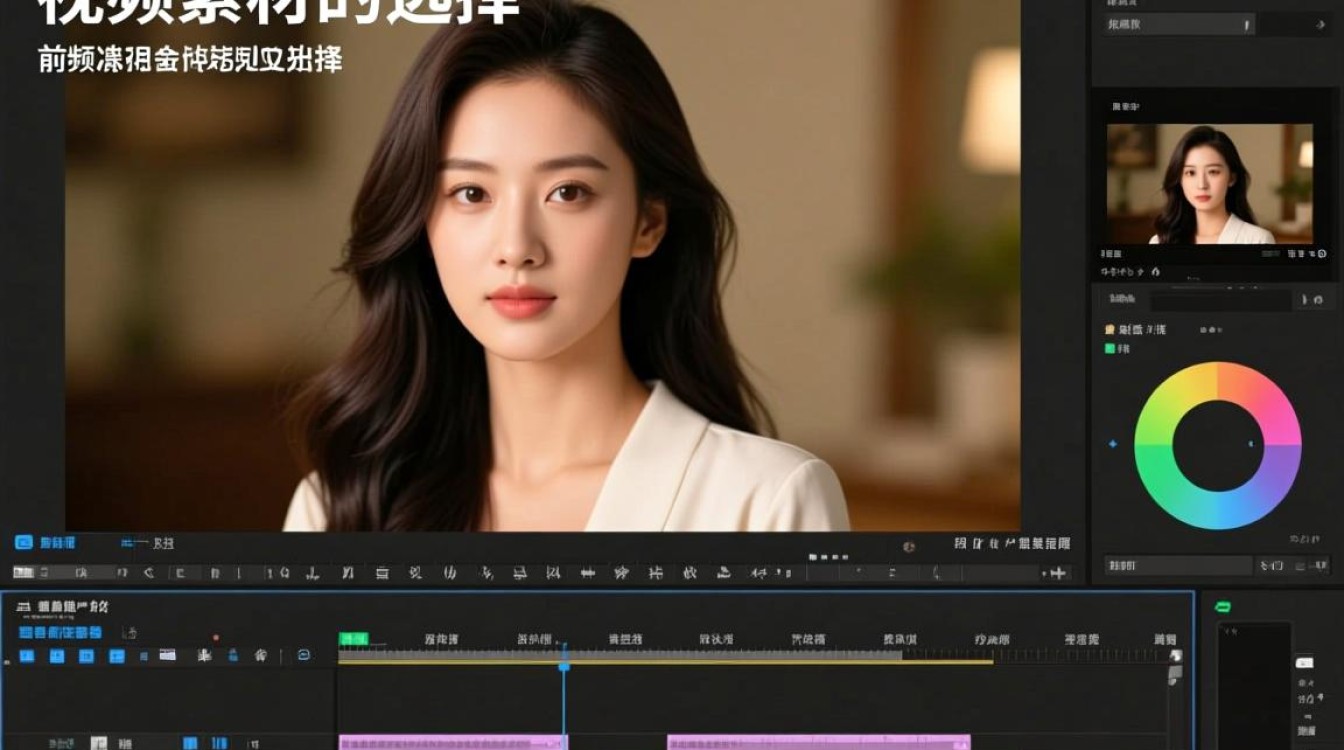The image size is (1344, 750).
Task: Click the white tag icon in bottom-right panel
Action: point(1304,662)
